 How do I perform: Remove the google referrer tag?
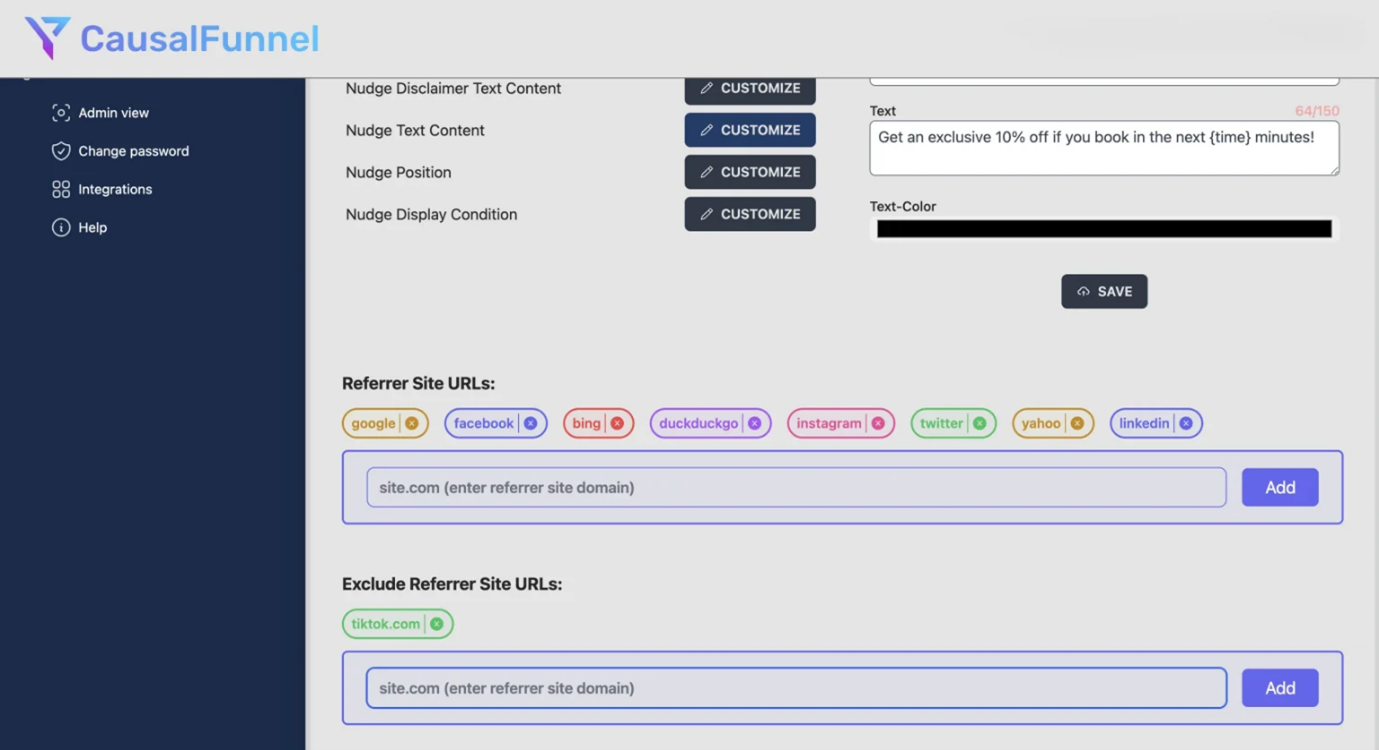(412, 423)
